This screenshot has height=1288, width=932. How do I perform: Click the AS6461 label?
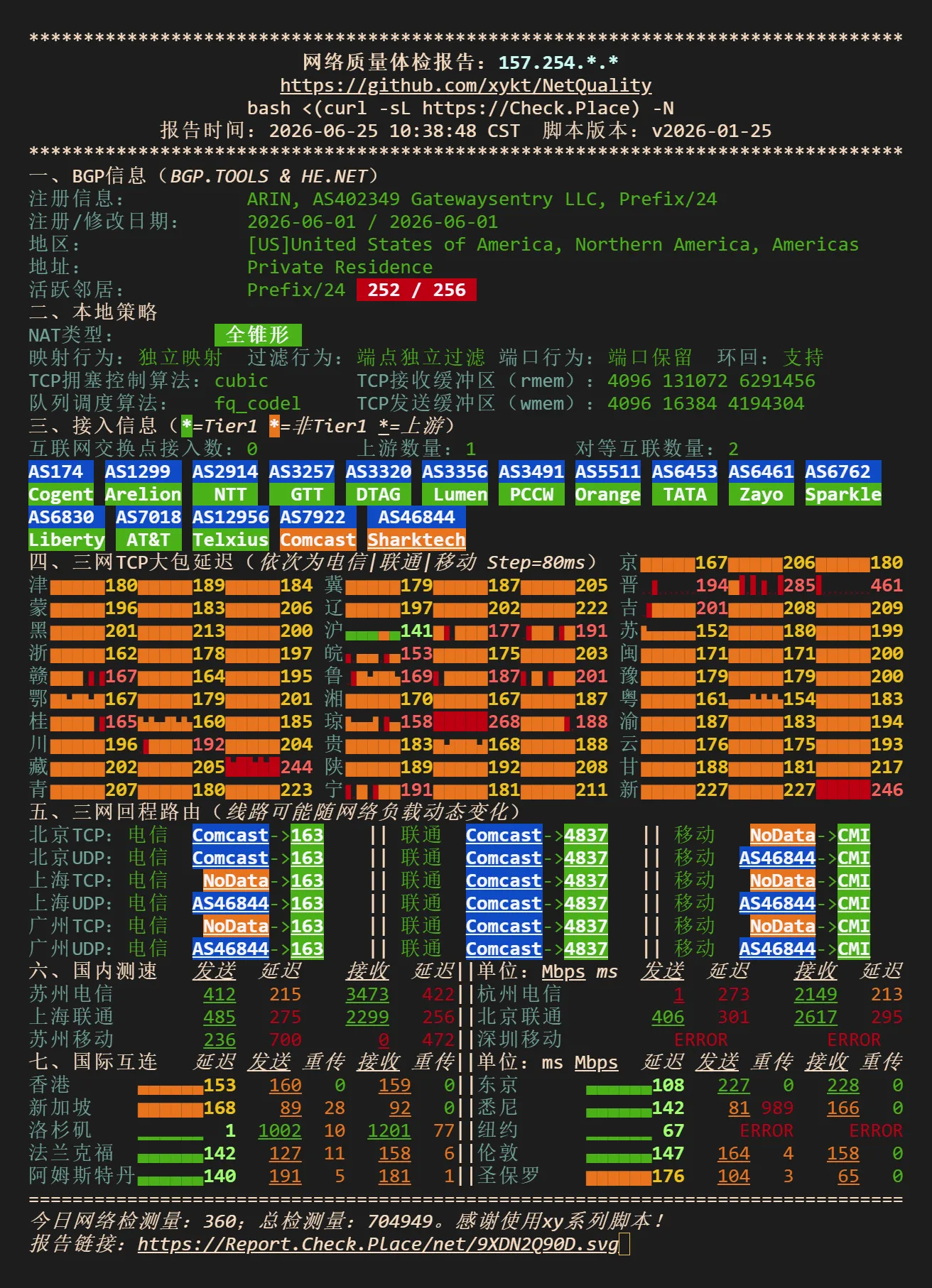coord(762,471)
